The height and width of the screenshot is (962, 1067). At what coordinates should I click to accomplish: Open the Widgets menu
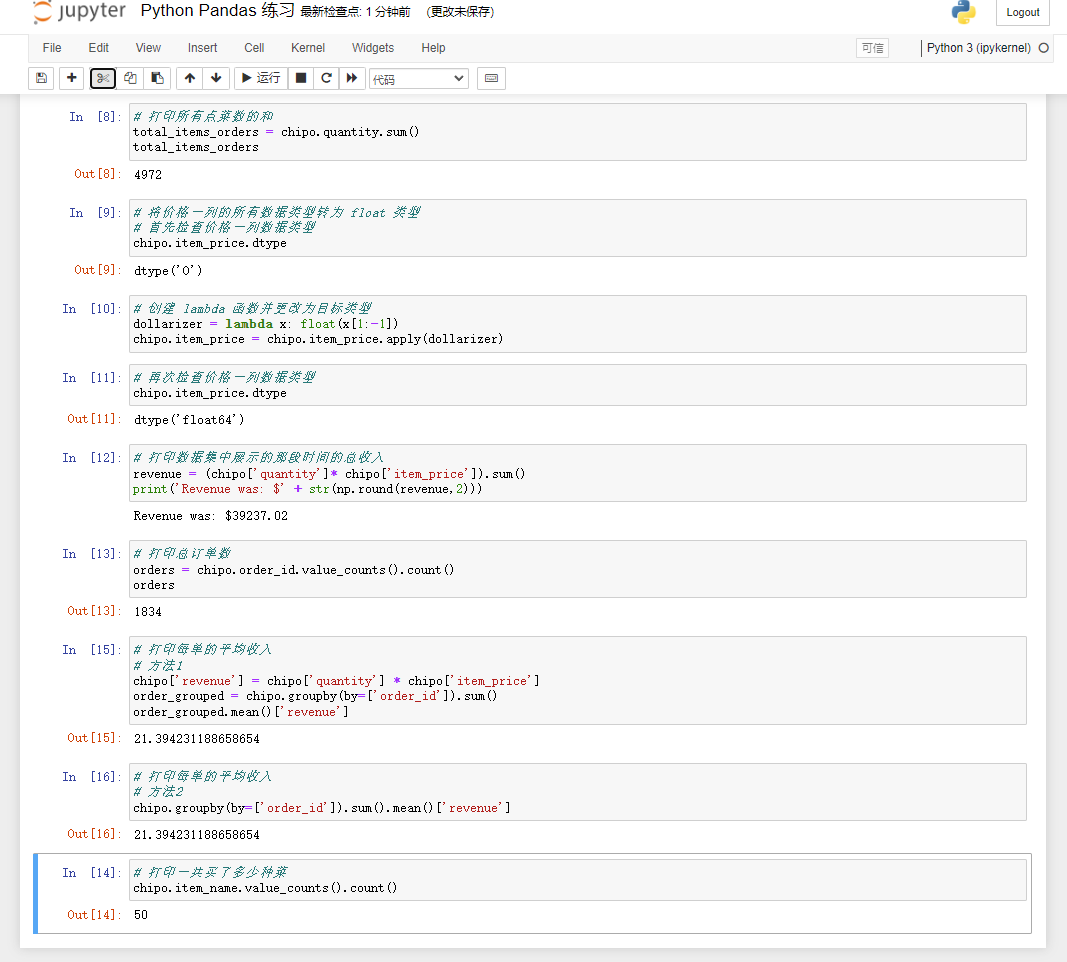pyautogui.click(x=373, y=48)
